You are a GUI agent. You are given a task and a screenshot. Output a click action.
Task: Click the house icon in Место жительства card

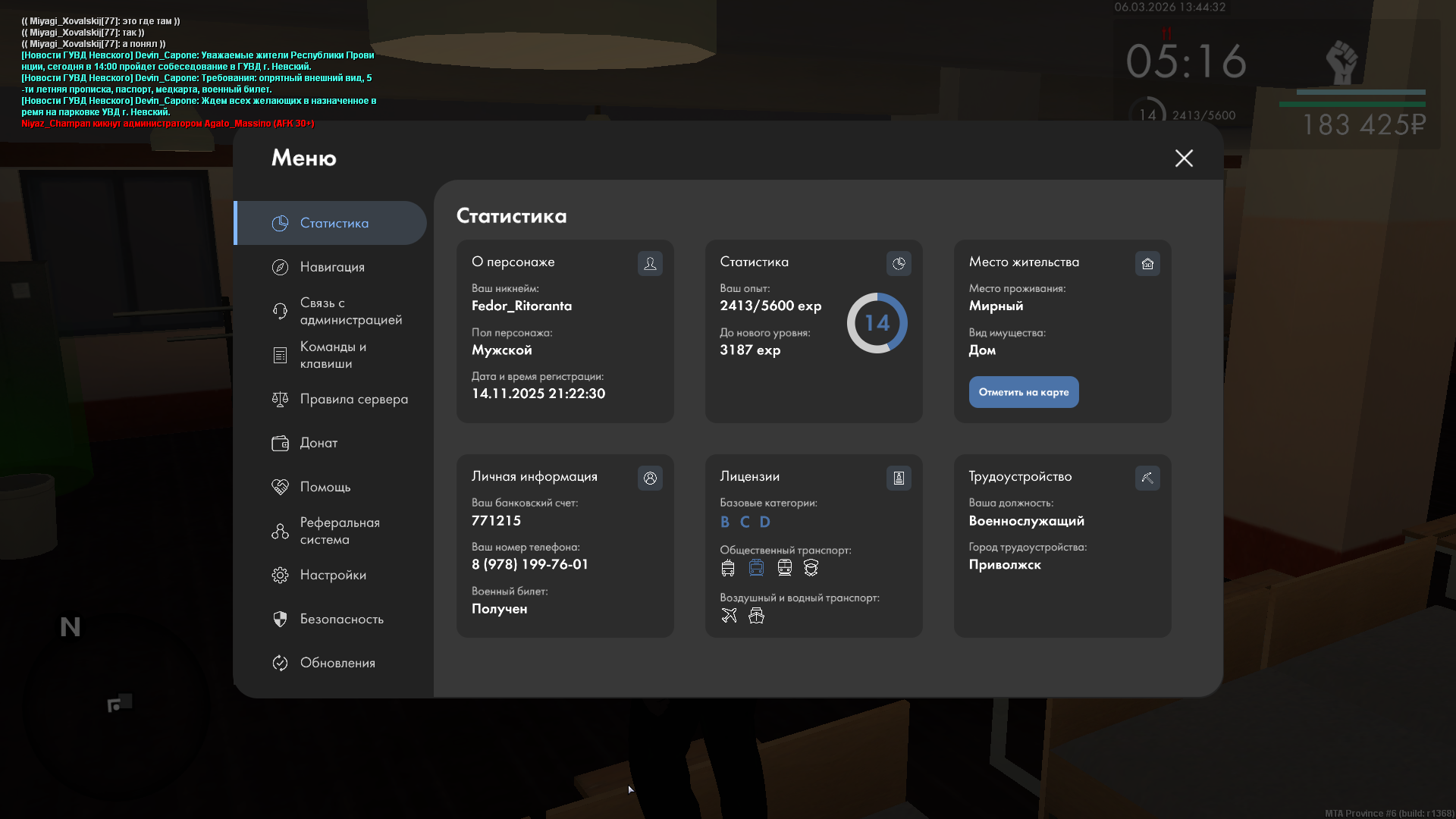tap(1147, 263)
